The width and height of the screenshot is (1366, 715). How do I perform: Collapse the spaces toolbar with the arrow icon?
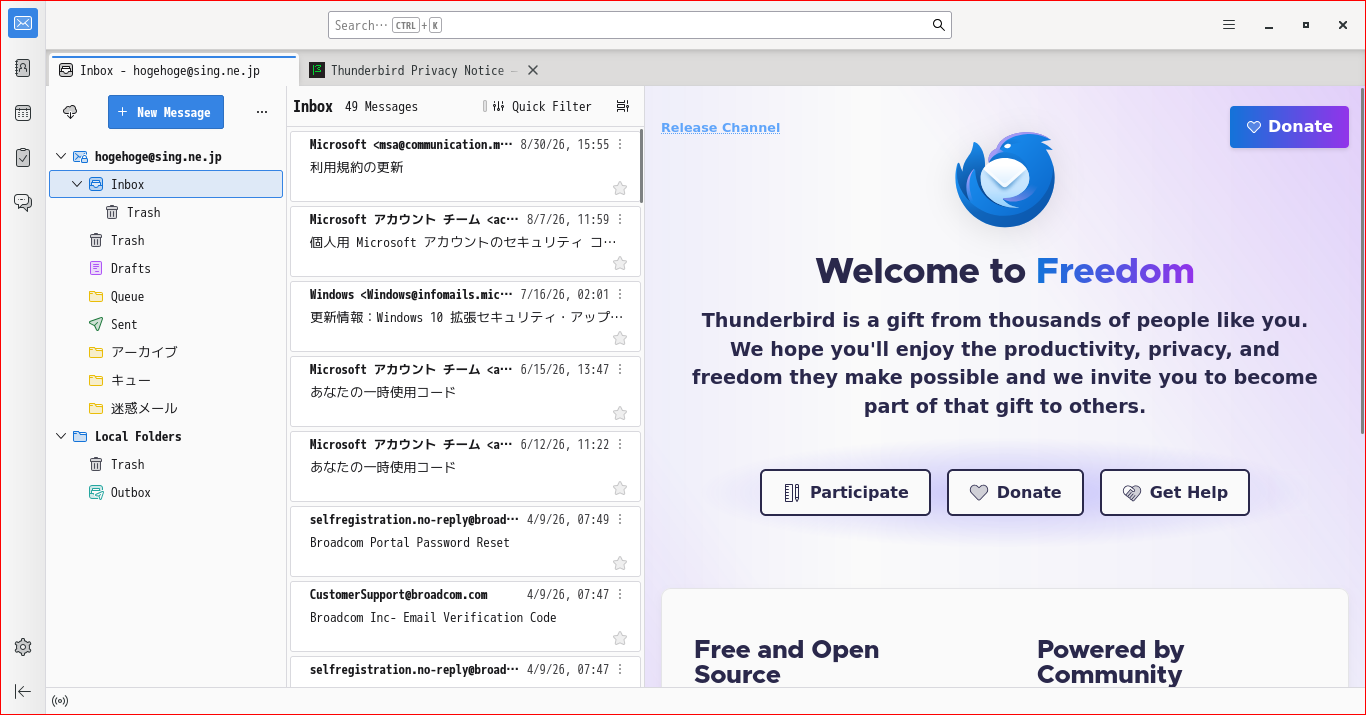[x=23, y=691]
